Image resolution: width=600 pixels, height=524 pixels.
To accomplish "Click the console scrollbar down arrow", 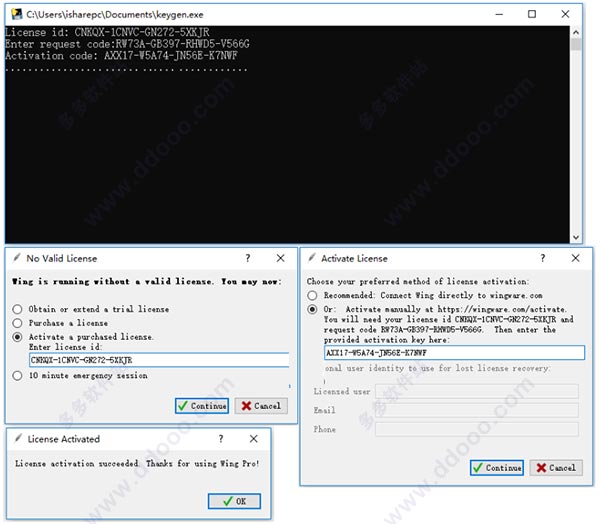I will click(x=576, y=238).
